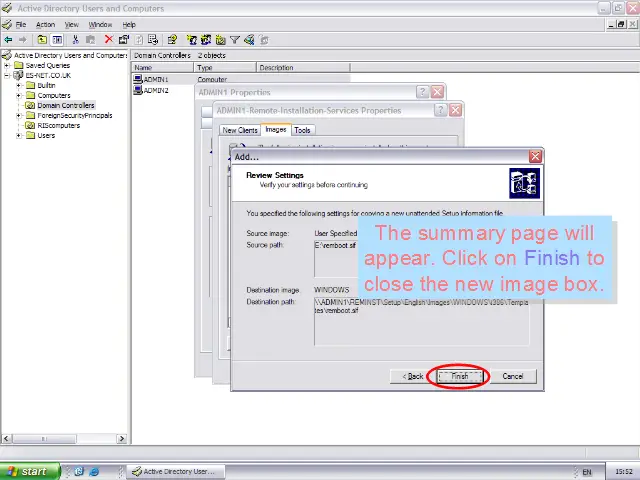Open the View menu
This screenshot has width=640, height=480.
[71, 24]
